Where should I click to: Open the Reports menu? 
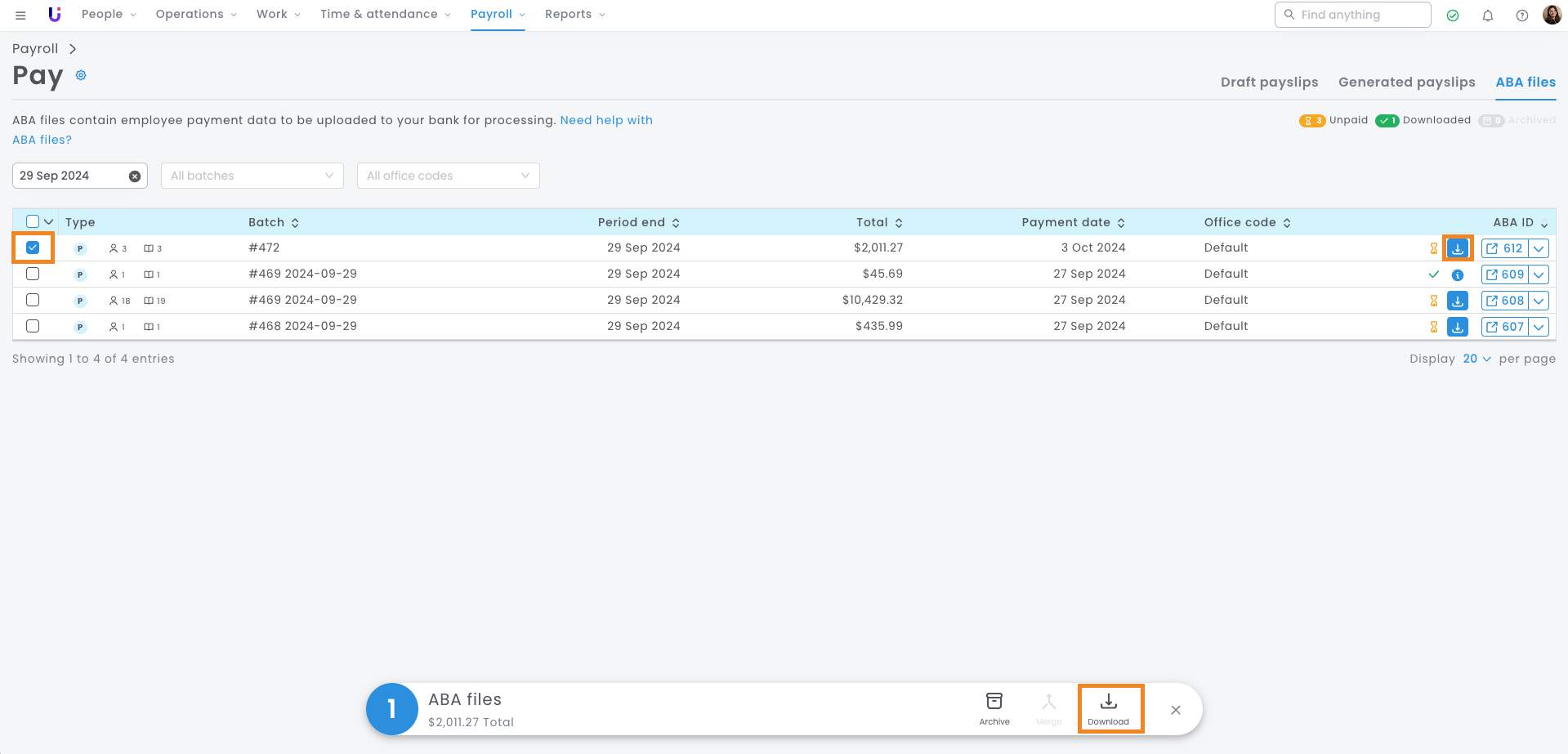[574, 15]
